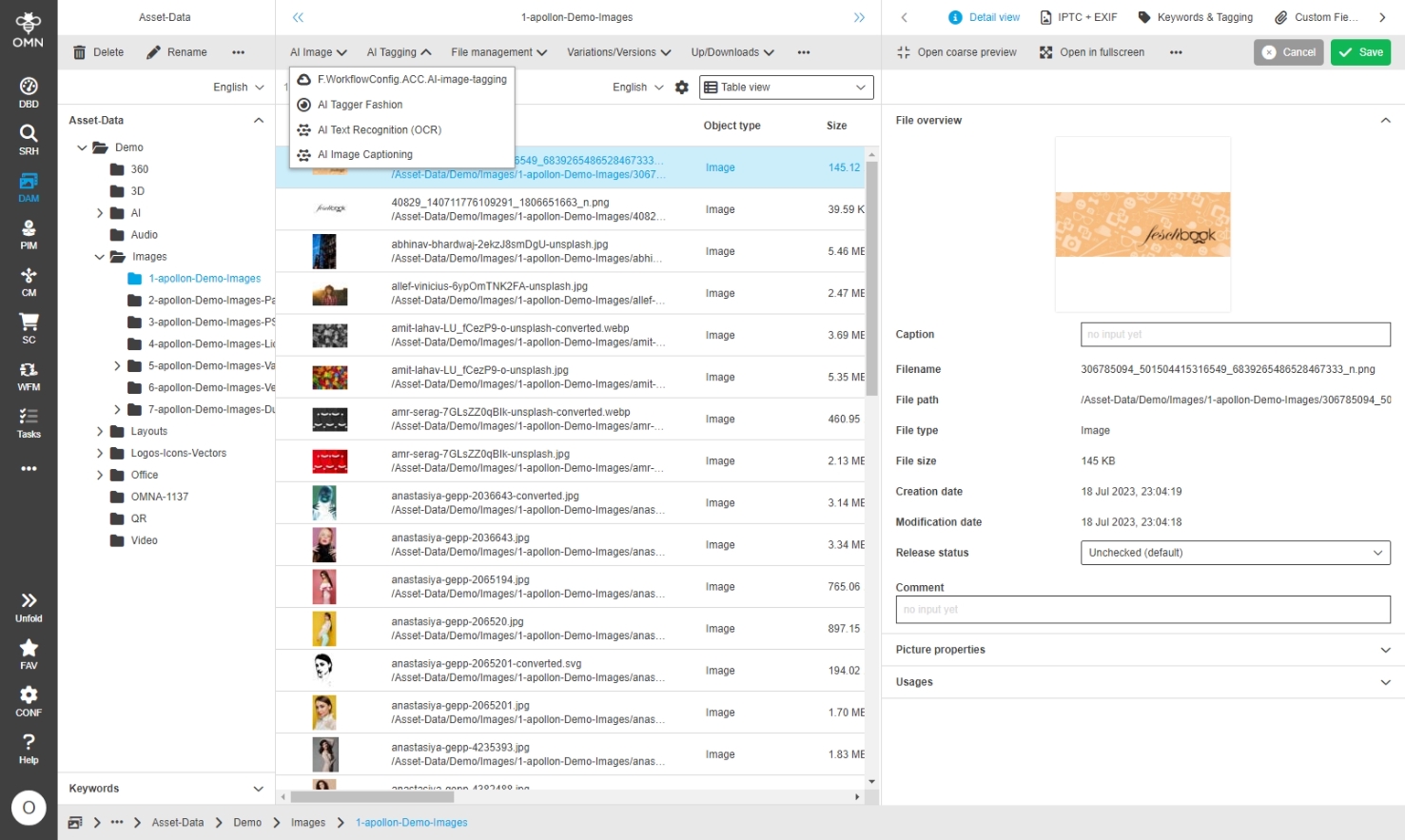Open the PIM module icon
The width and height of the screenshot is (1405, 840).
point(29,234)
